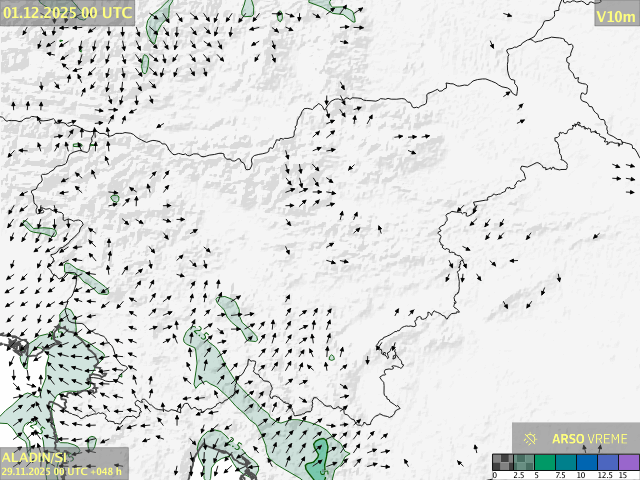Click the 2.5 value on legend scale
The height and width of the screenshot is (480, 640).
pos(518,475)
